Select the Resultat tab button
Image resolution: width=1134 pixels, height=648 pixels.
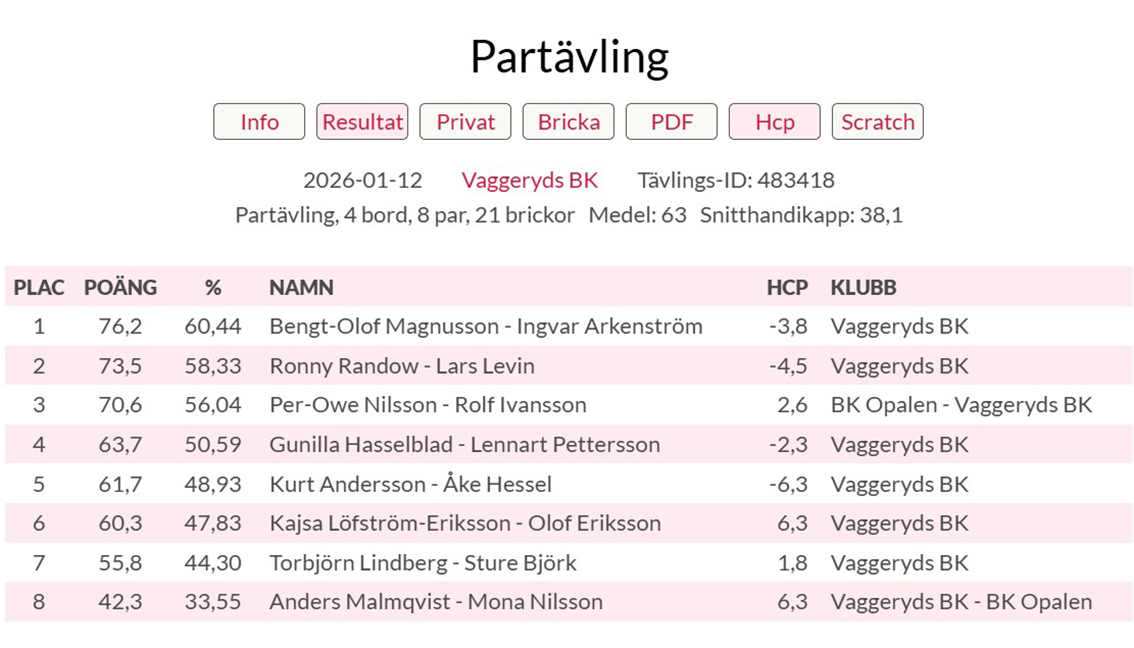point(362,122)
